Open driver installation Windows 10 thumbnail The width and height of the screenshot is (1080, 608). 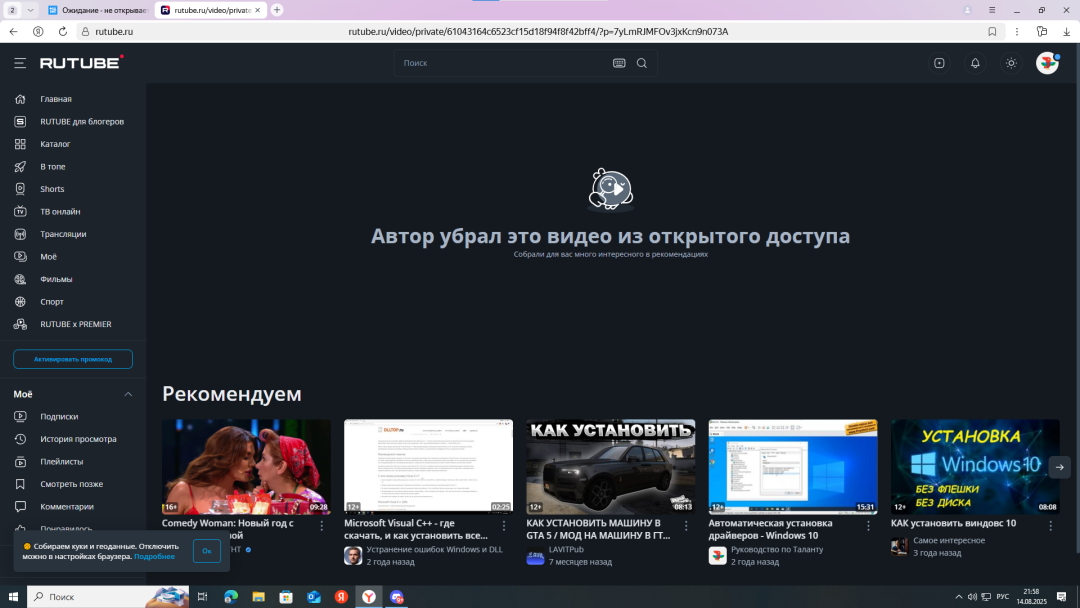tap(793, 467)
